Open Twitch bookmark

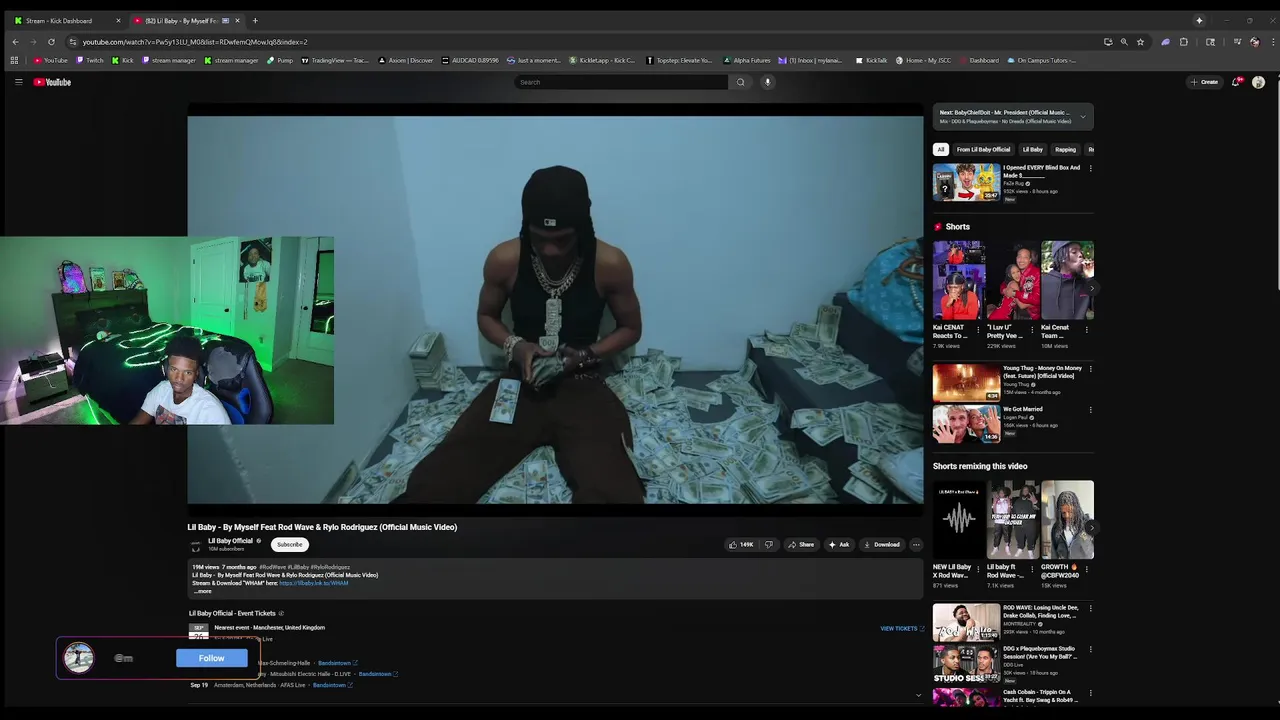pos(90,60)
